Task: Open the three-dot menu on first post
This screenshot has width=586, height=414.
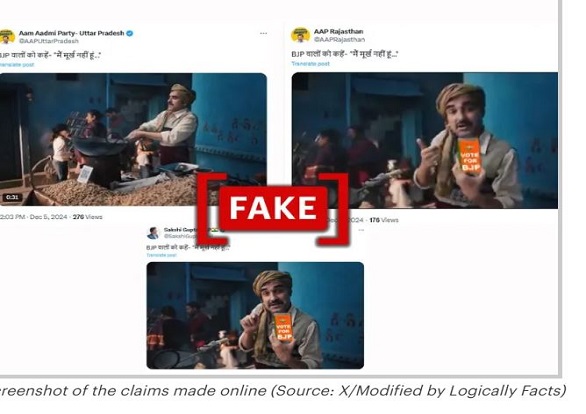Action: 263,33
